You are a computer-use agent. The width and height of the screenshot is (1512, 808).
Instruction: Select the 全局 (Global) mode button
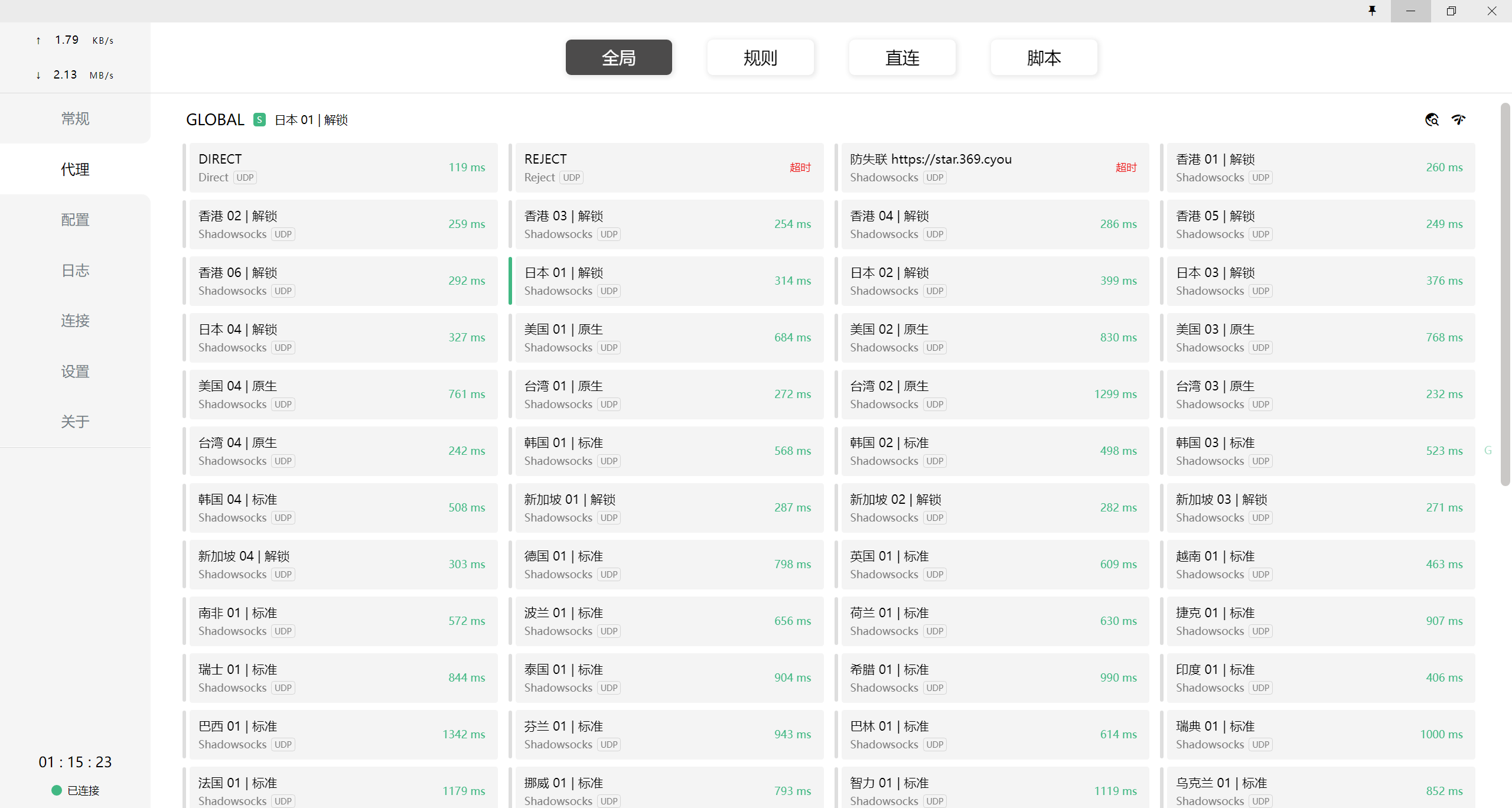point(618,57)
